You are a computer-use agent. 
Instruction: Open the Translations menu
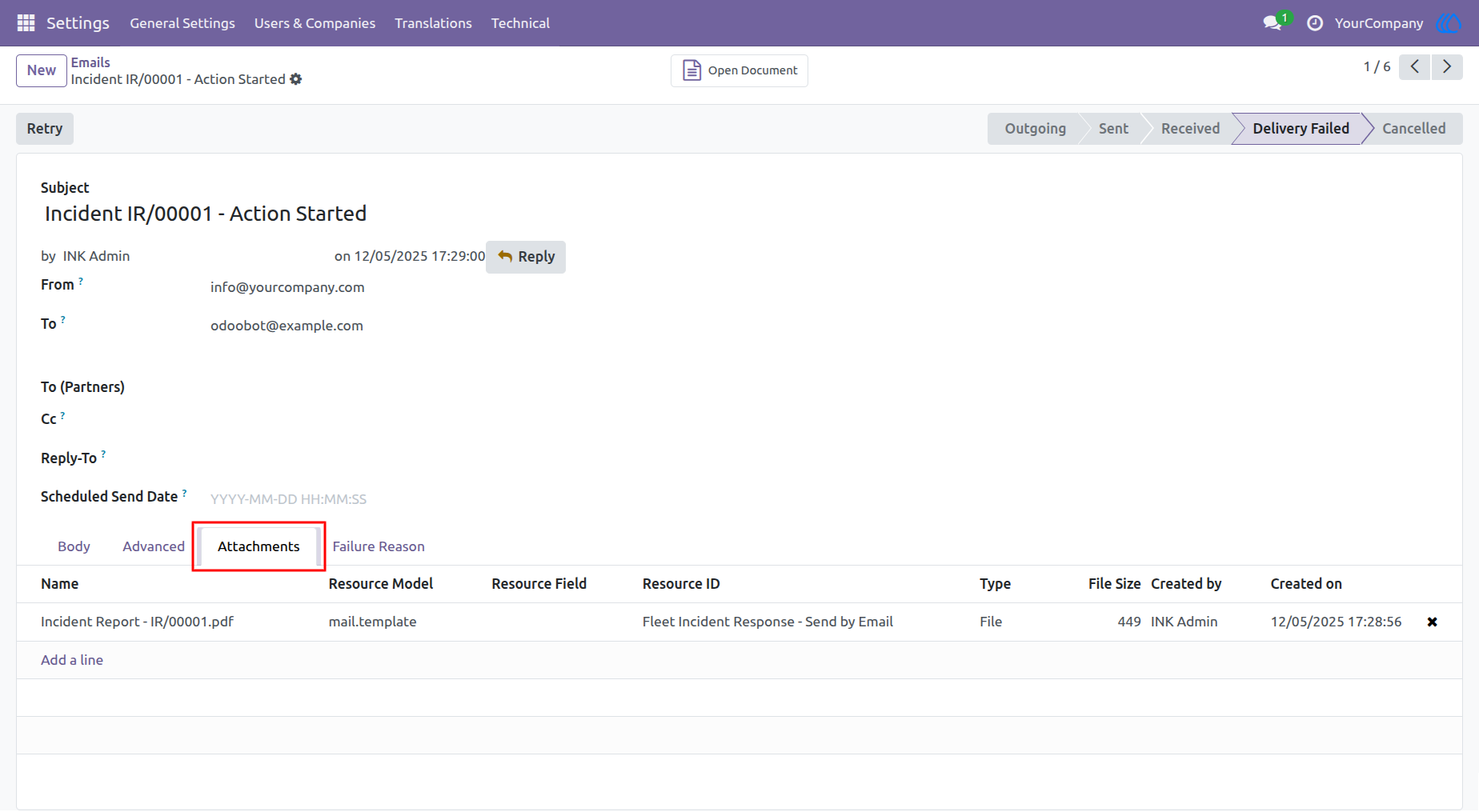point(433,23)
